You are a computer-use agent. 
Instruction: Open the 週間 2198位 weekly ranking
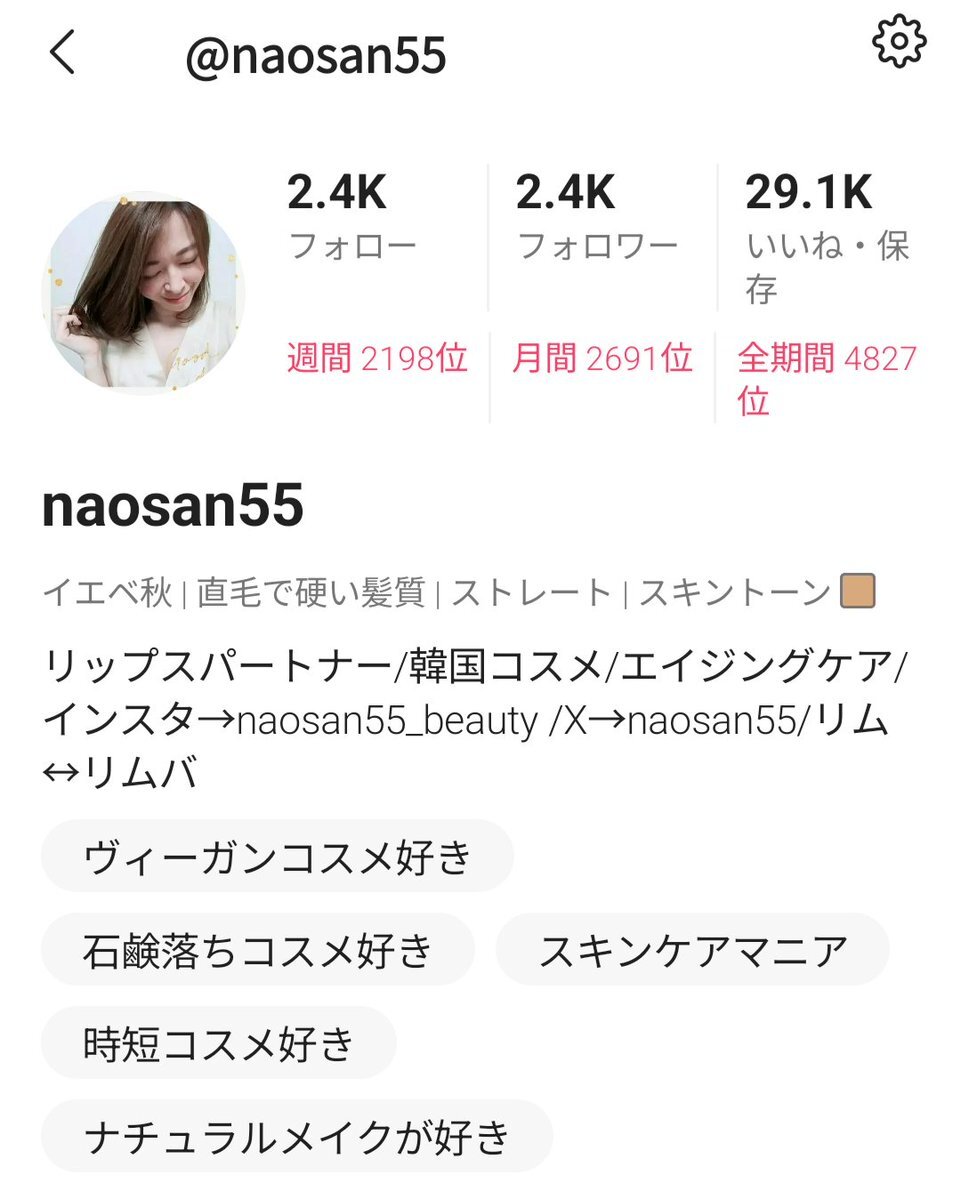pos(377,358)
